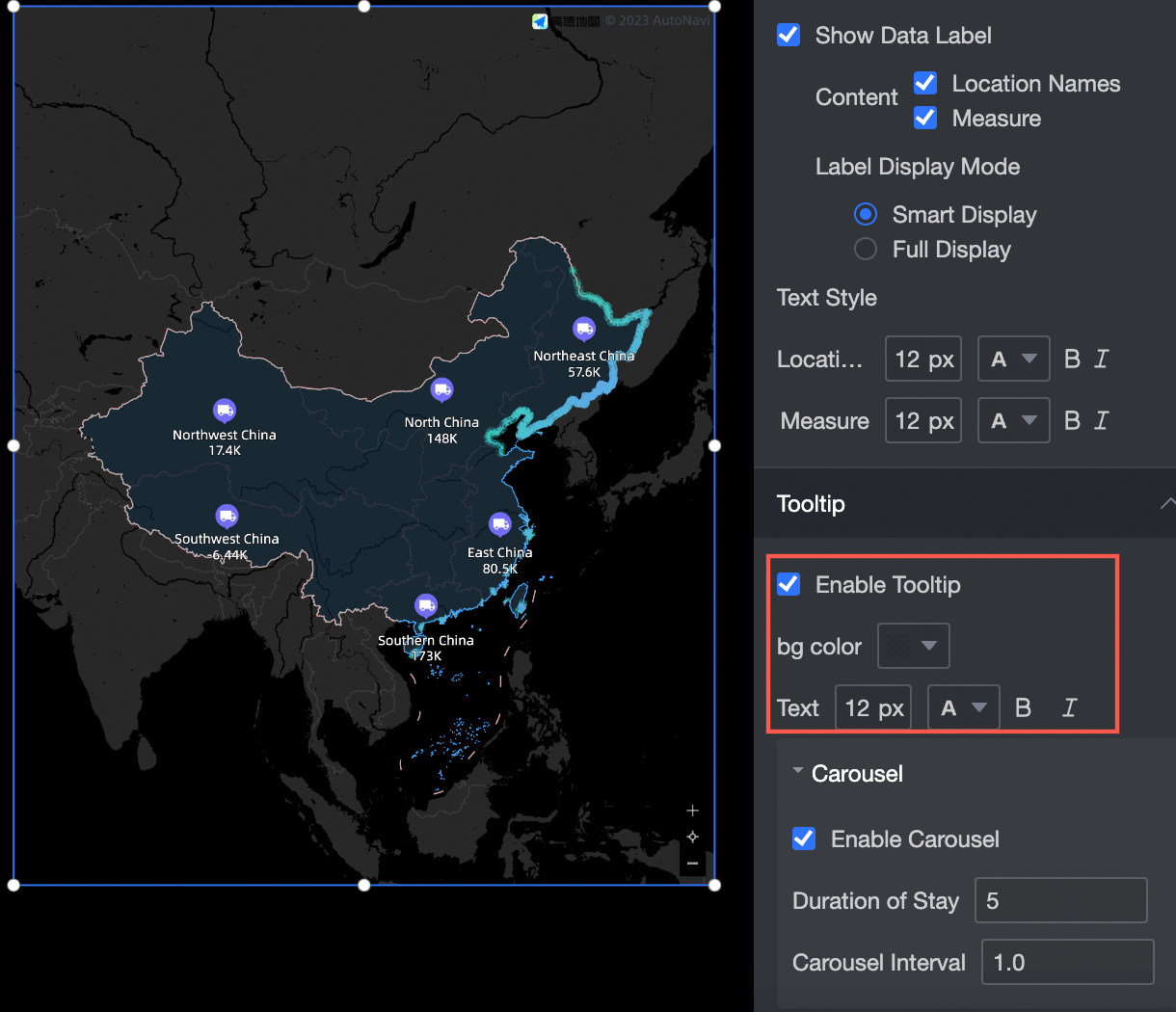This screenshot has width=1176, height=1012.
Task: Uncheck Show Data Label
Action: 788,35
